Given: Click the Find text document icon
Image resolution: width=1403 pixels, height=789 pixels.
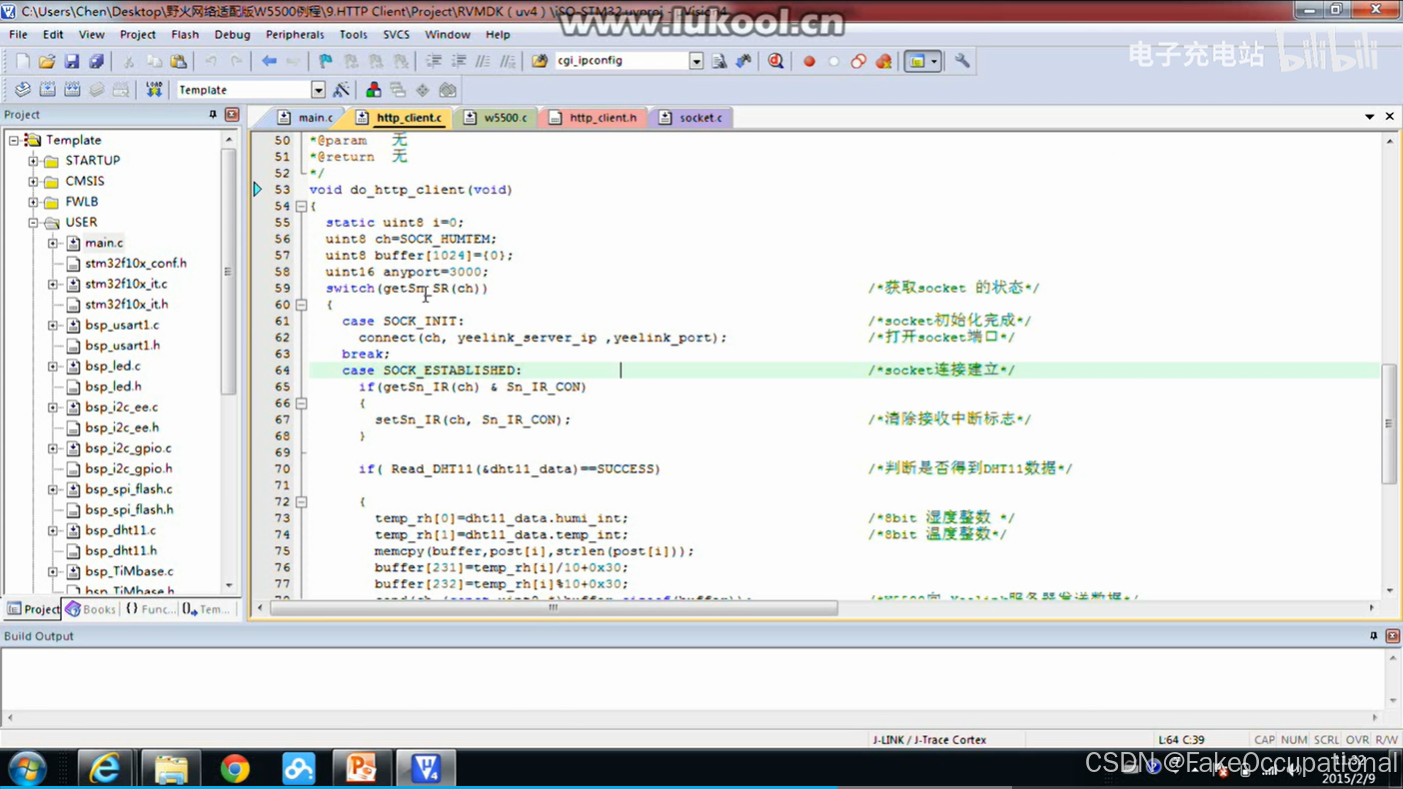Looking at the screenshot, I should pyautogui.click(x=719, y=61).
